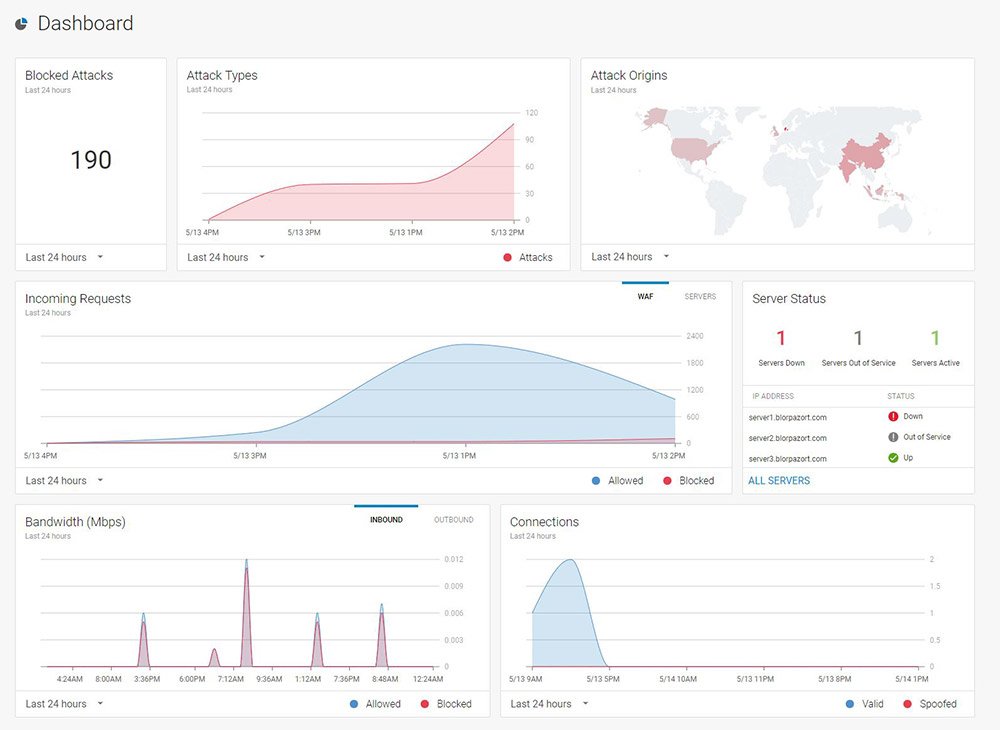The height and width of the screenshot is (730, 1000).
Task: Click the green Up status checkmark icon
Action: [x=893, y=458]
